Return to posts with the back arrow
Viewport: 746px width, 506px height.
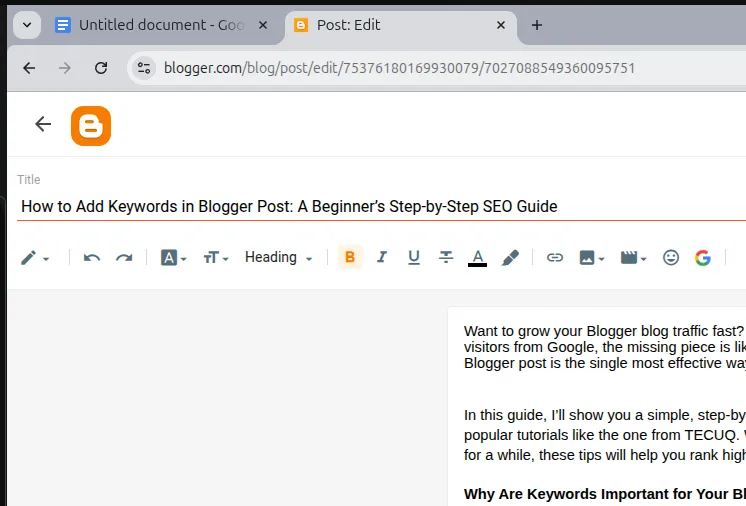point(43,125)
